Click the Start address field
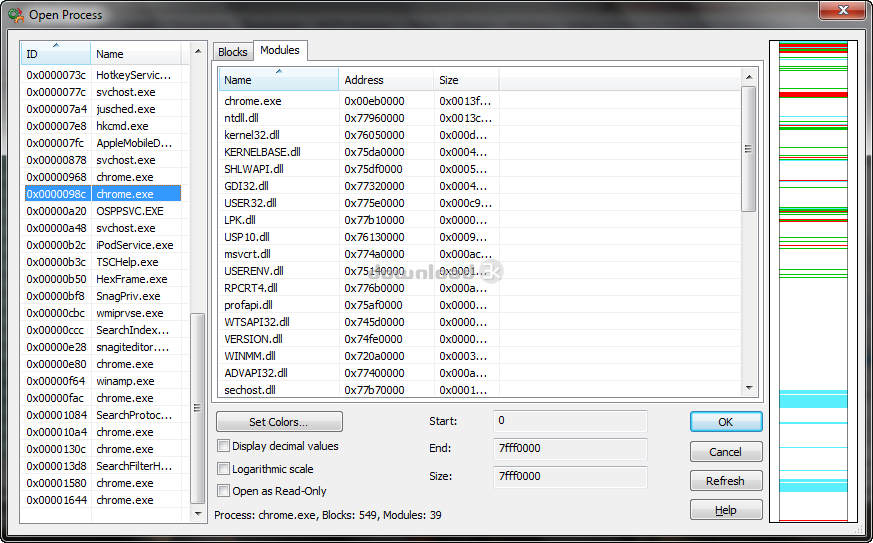 pos(569,421)
